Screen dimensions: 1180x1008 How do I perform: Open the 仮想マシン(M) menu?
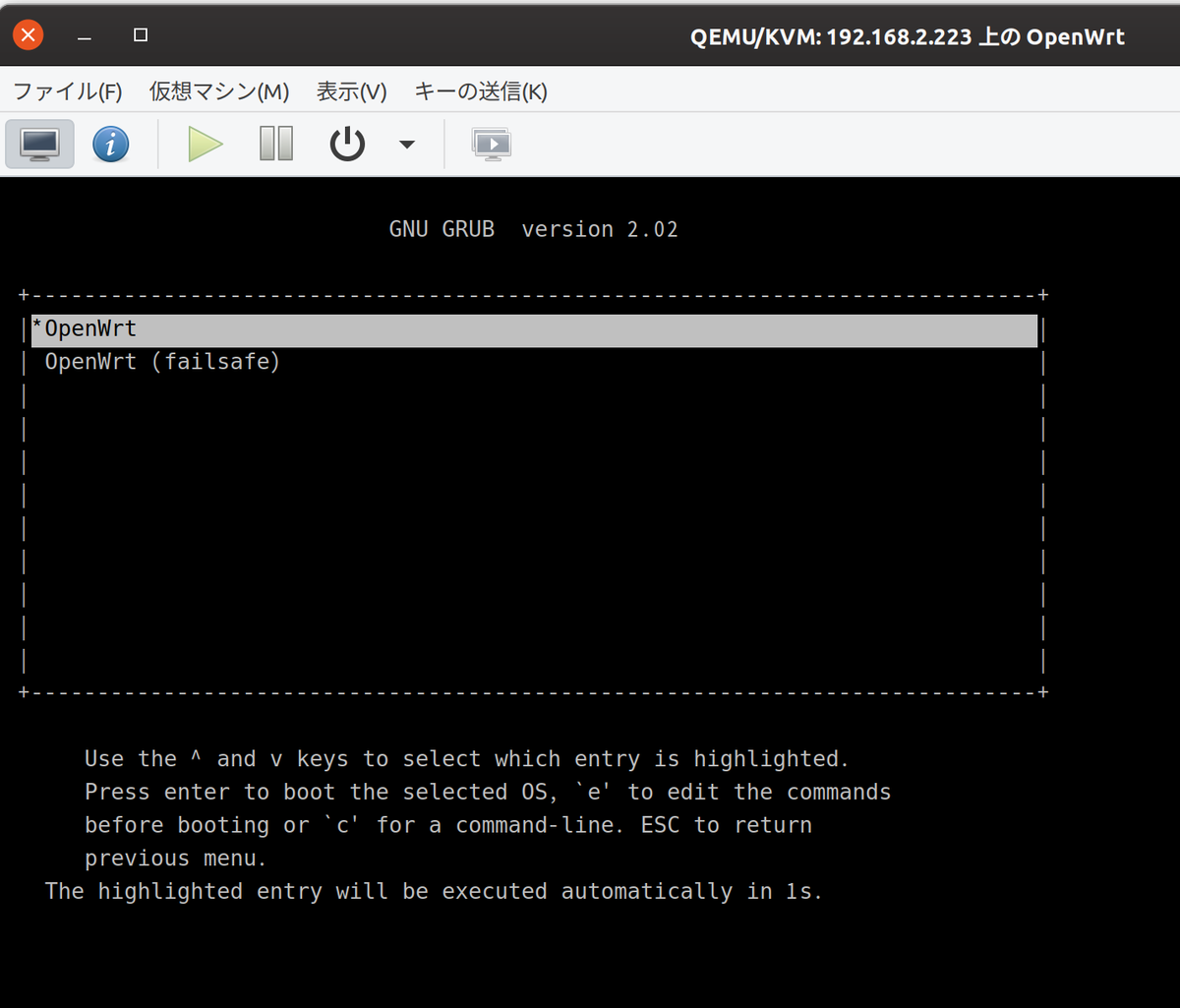[219, 91]
